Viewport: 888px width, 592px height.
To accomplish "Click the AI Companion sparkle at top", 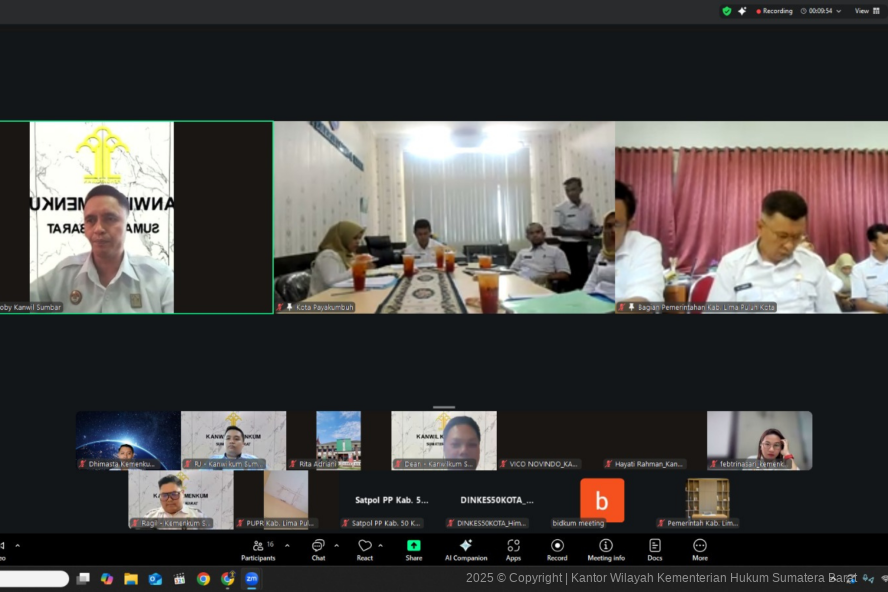I will (742, 11).
